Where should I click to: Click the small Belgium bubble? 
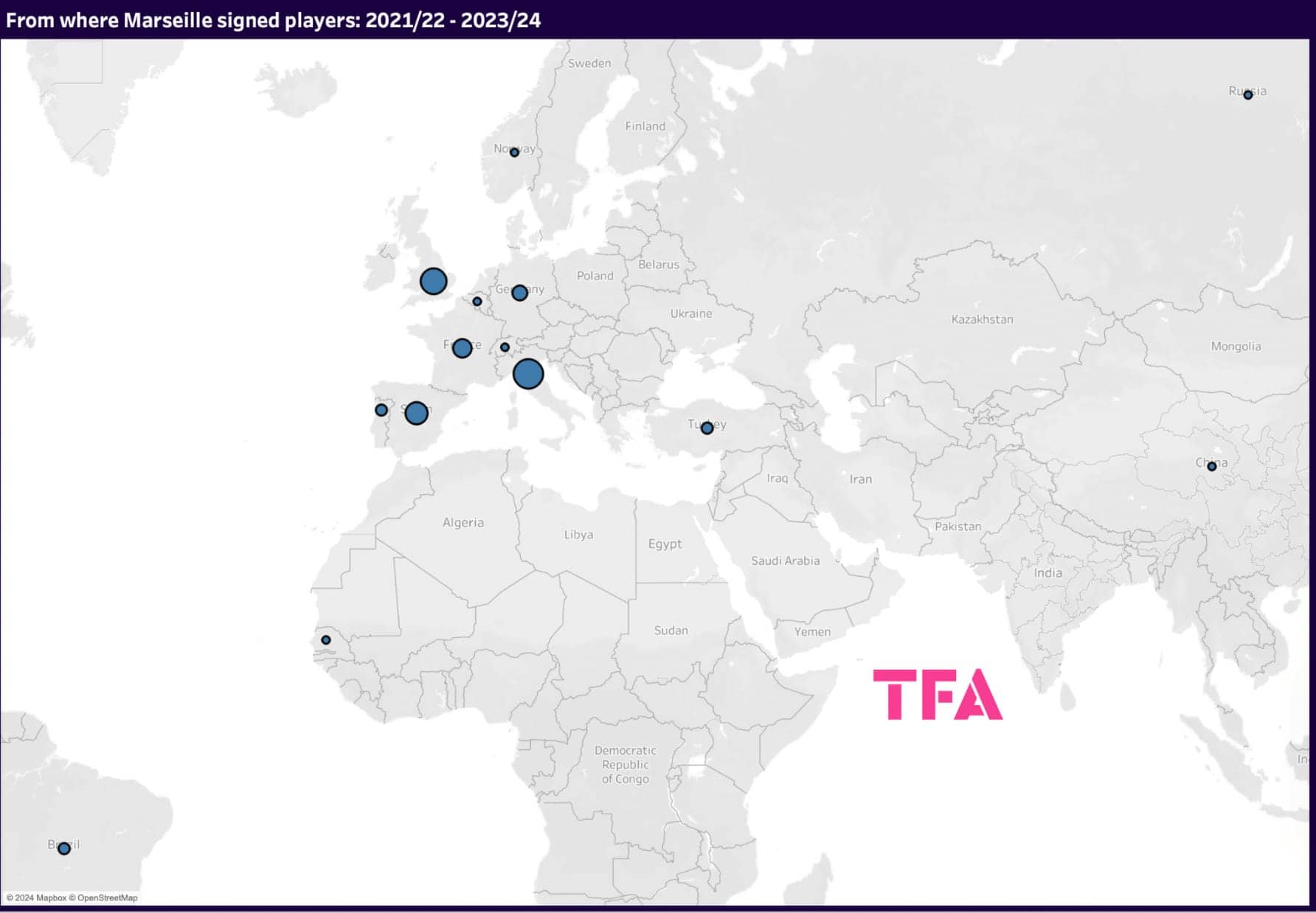click(477, 302)
